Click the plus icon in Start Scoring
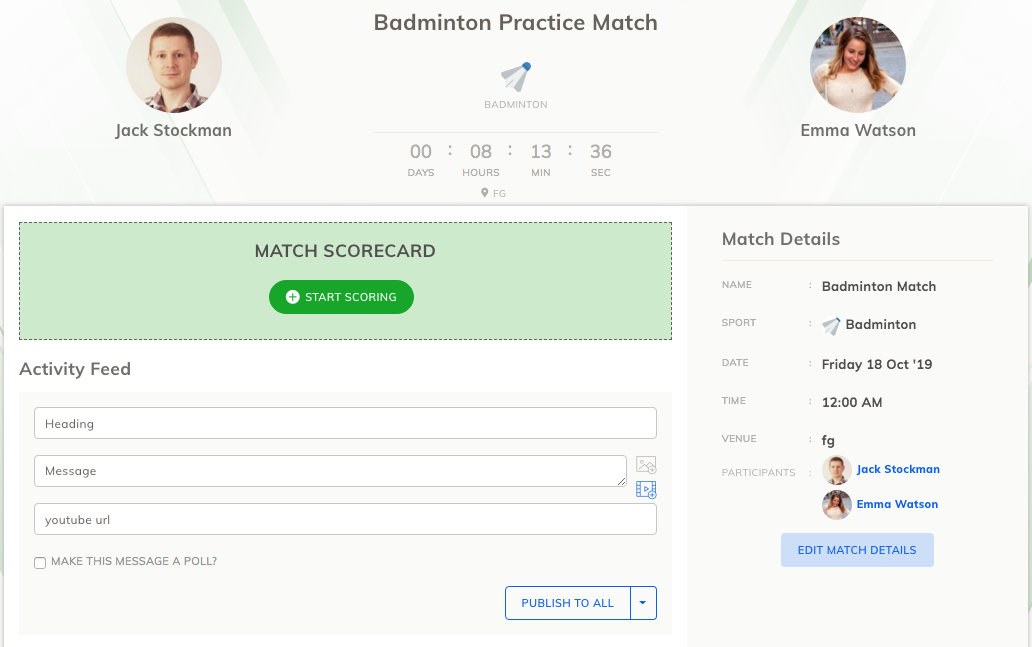 click(x=292, y=297)
